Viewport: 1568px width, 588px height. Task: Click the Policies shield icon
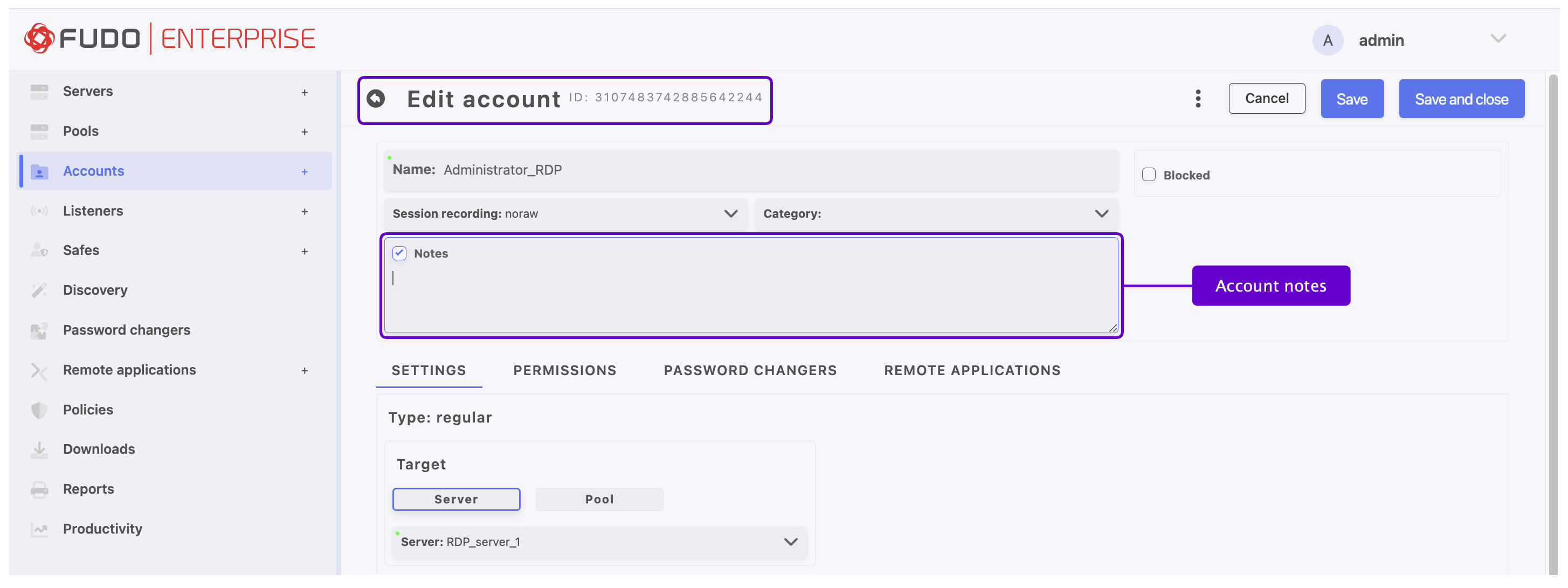[x=39, y=410]
